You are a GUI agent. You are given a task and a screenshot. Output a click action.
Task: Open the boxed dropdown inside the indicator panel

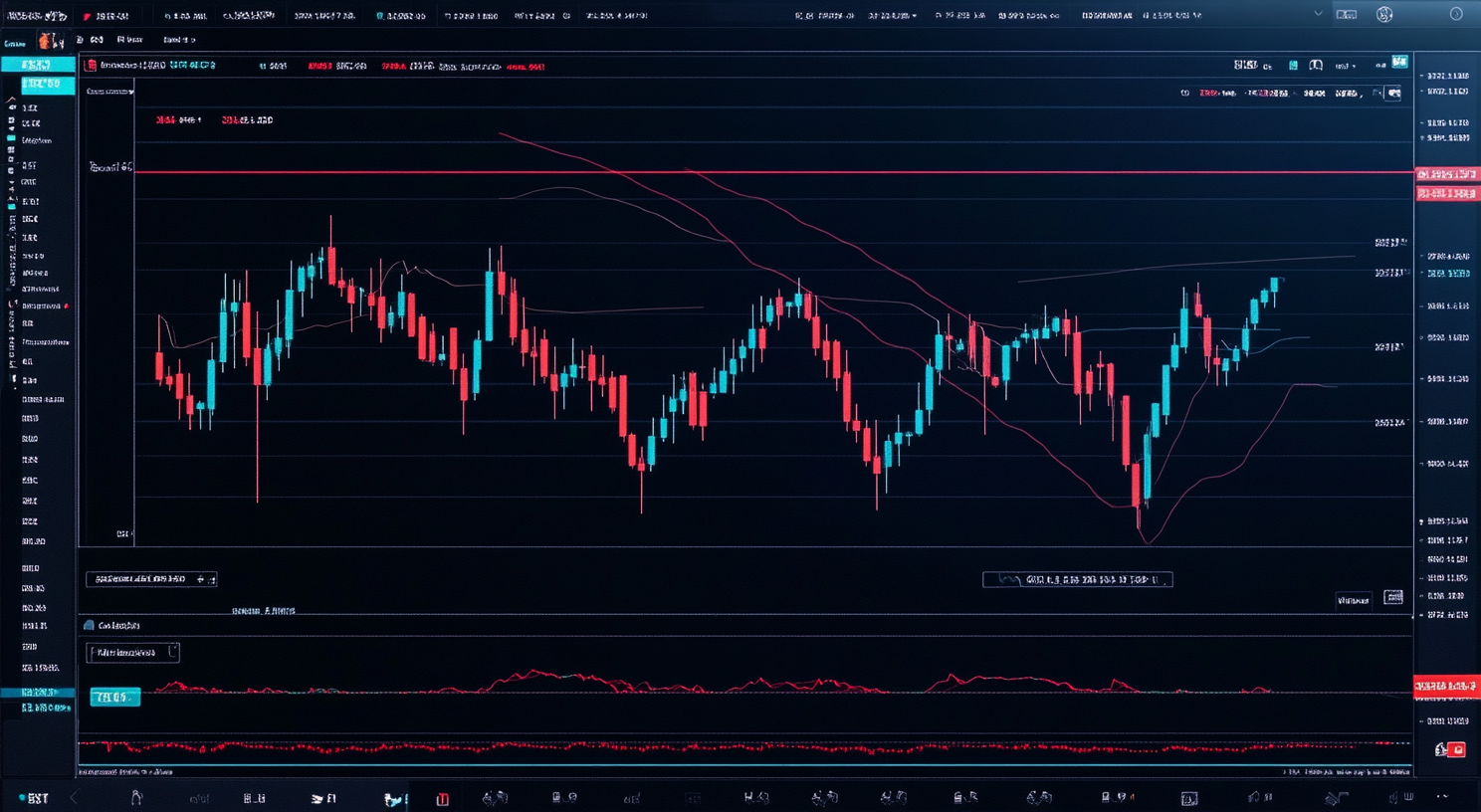[133, 653]
